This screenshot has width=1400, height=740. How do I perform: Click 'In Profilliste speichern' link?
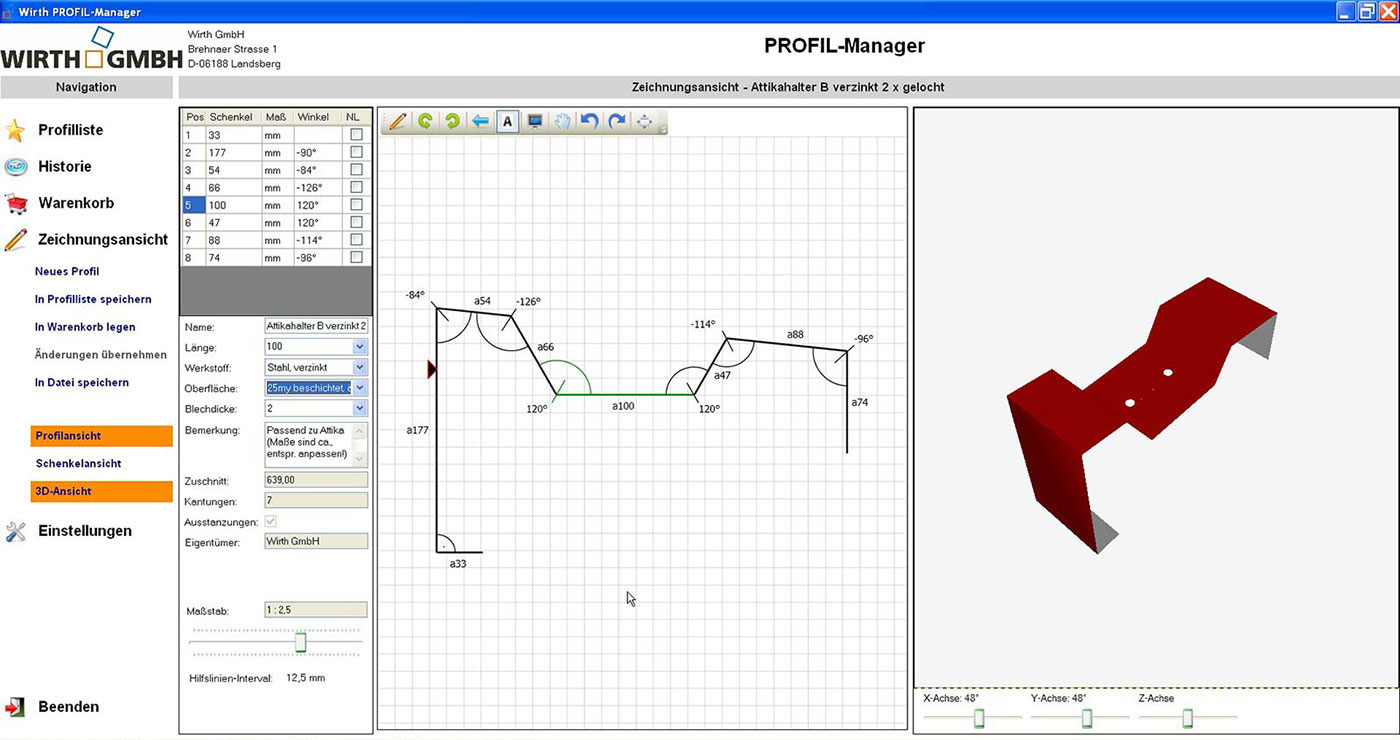point(93,299)
